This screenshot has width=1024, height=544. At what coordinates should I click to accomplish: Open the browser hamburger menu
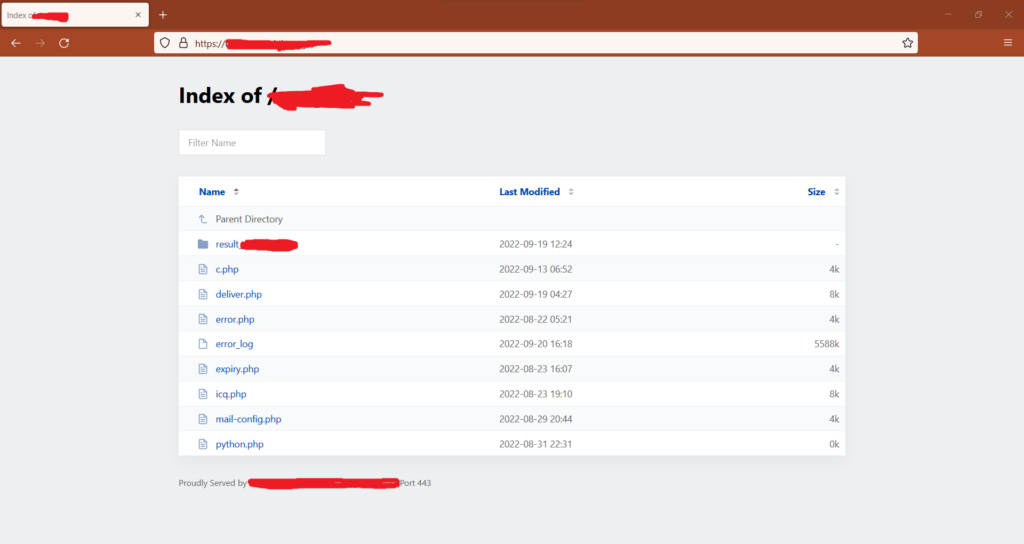[x=1008, y=43]
